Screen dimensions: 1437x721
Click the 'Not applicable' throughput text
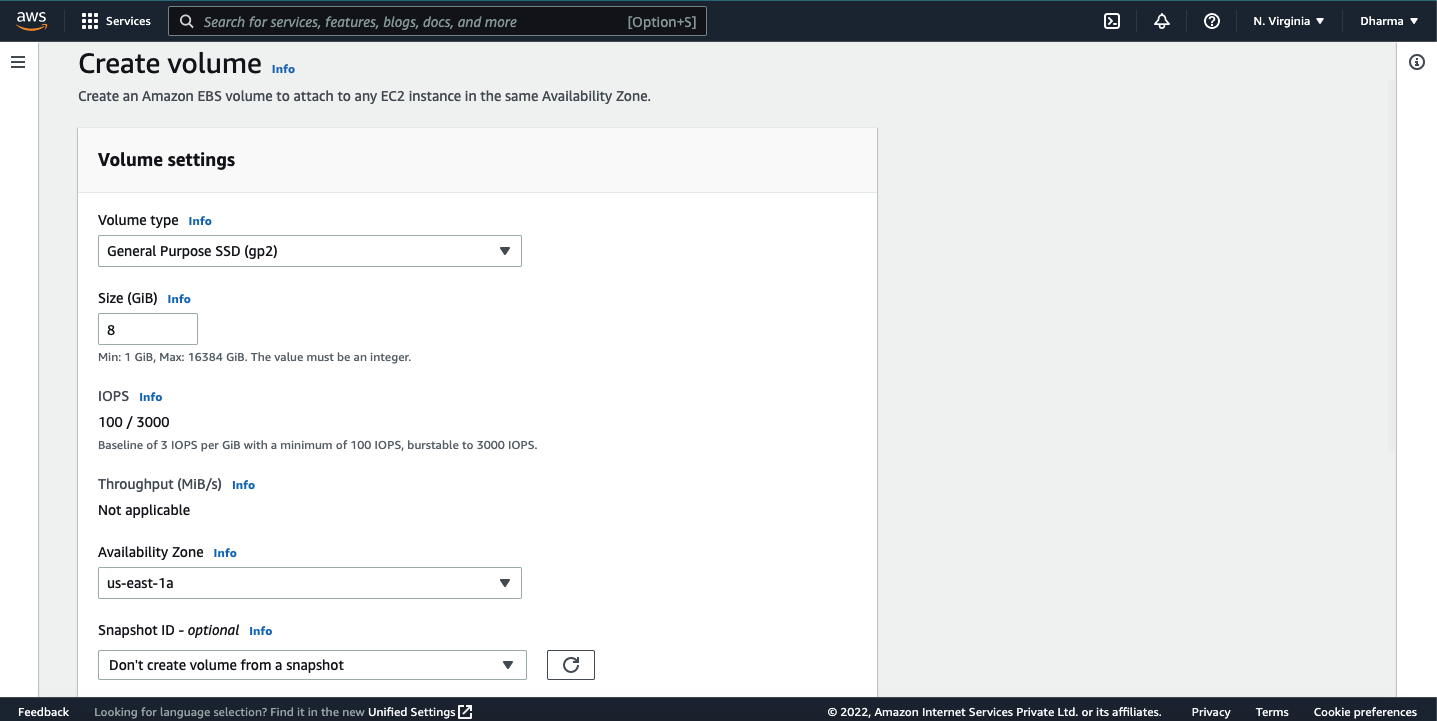(144, 510)
